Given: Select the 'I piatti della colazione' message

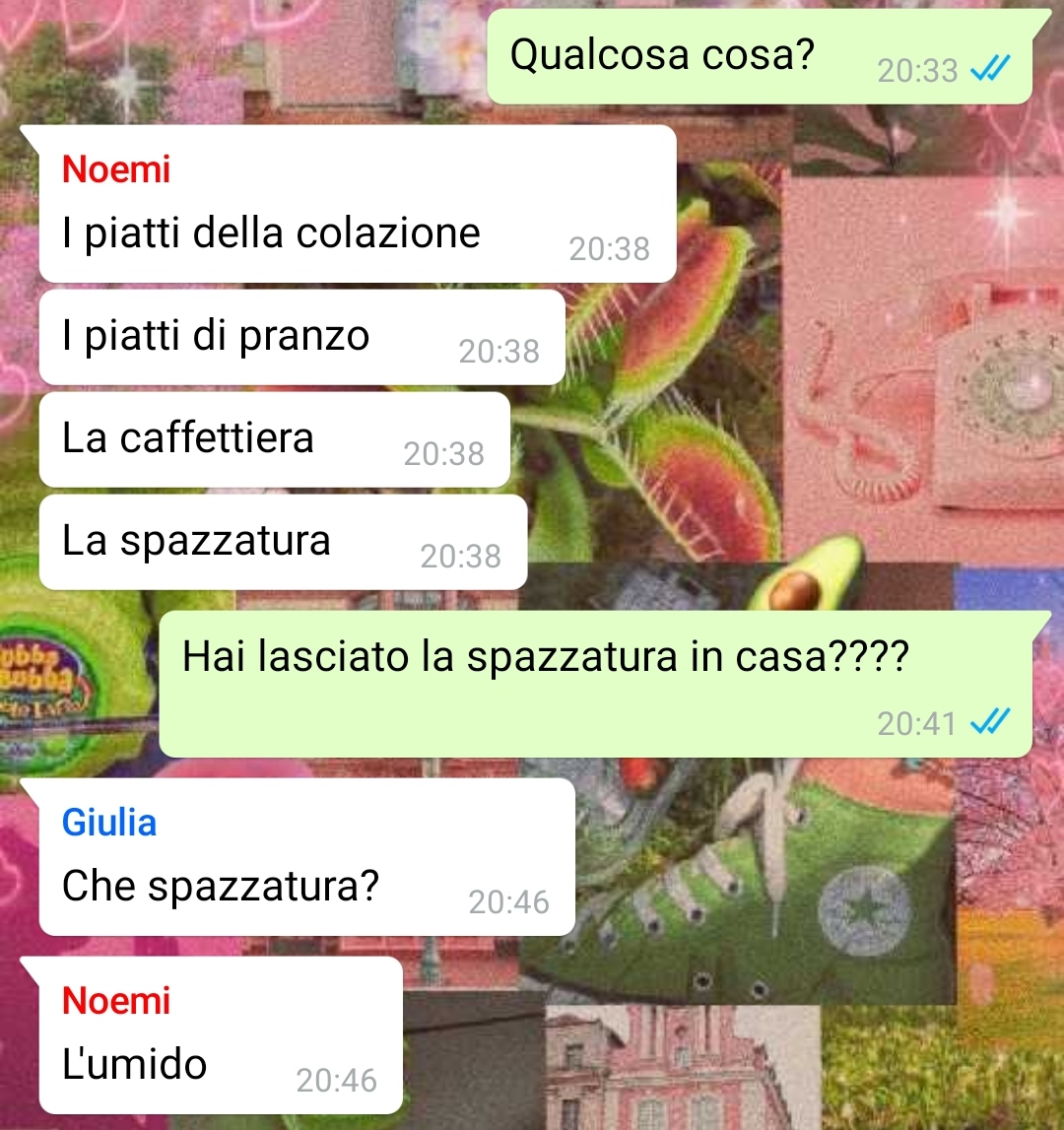Looking at the screenshot, I should (x=358, y=204).
